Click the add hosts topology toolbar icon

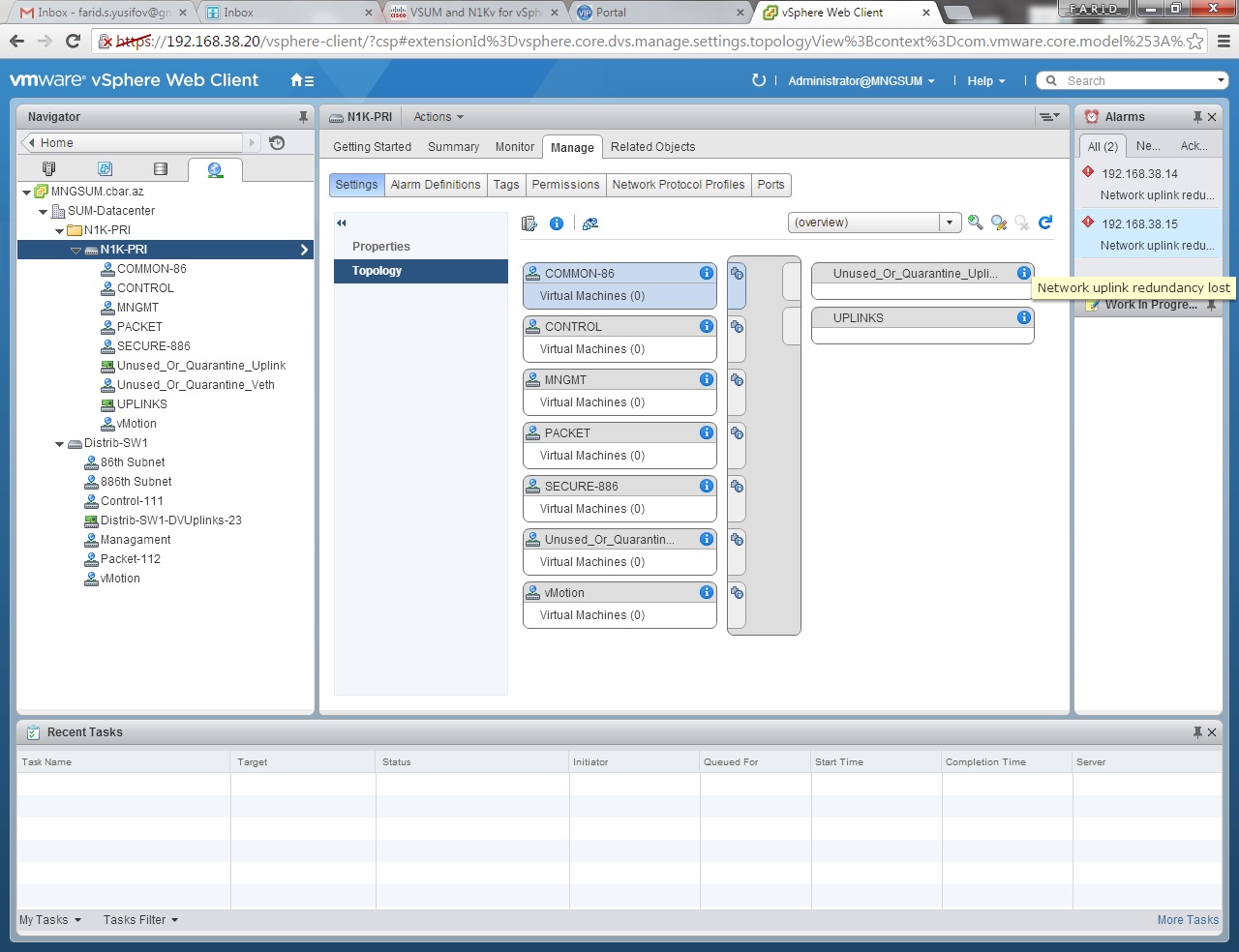[x=529, y=223]
